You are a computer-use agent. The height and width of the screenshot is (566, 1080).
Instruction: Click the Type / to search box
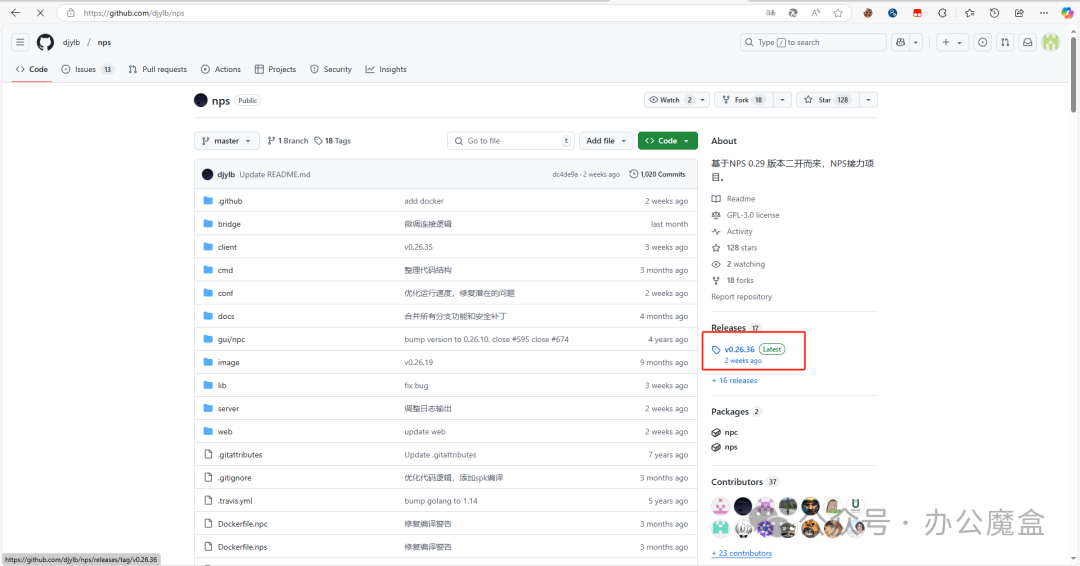coord(813,42)
